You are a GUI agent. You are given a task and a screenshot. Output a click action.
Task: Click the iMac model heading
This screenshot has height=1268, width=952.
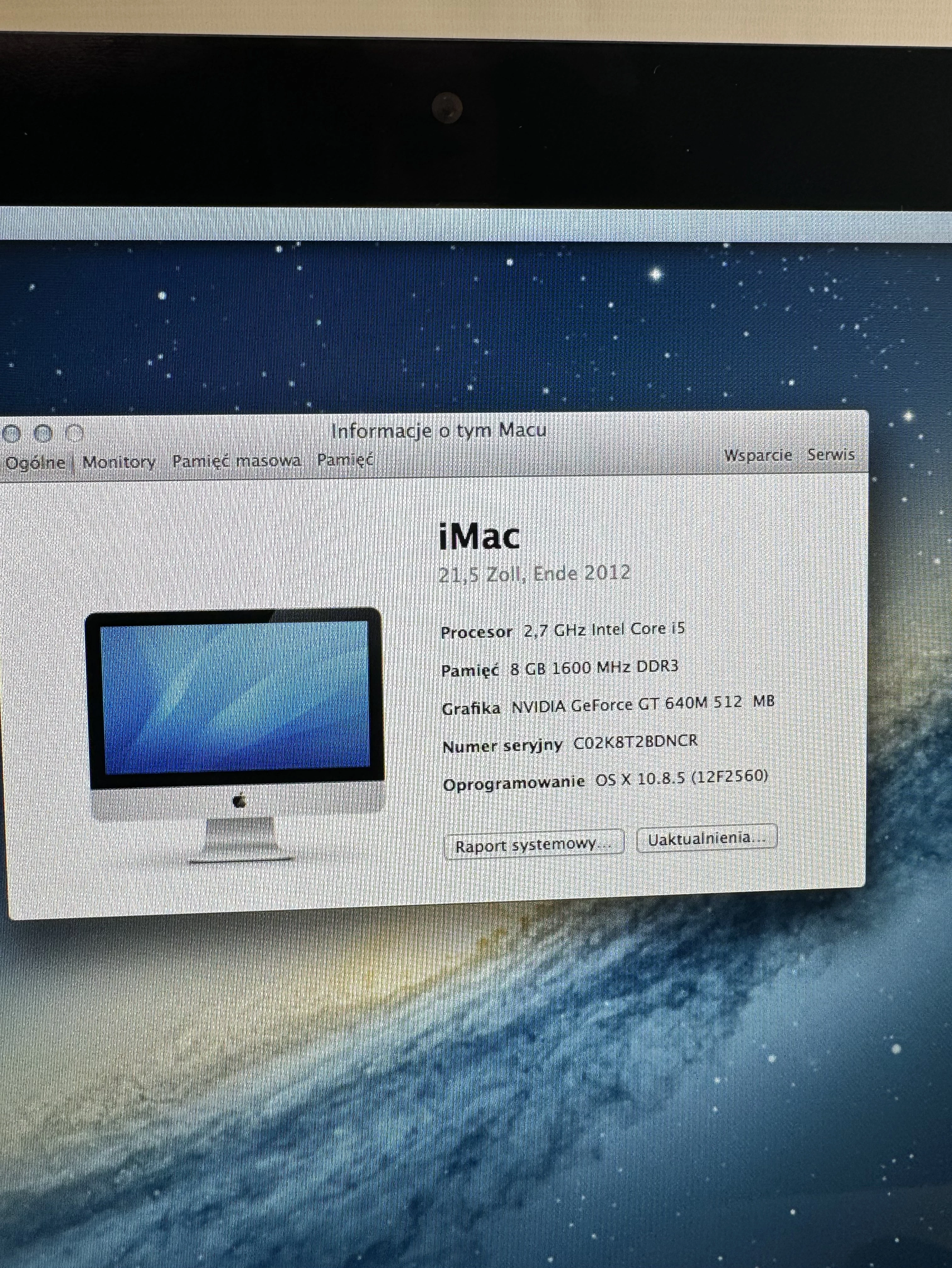point(479,537)
